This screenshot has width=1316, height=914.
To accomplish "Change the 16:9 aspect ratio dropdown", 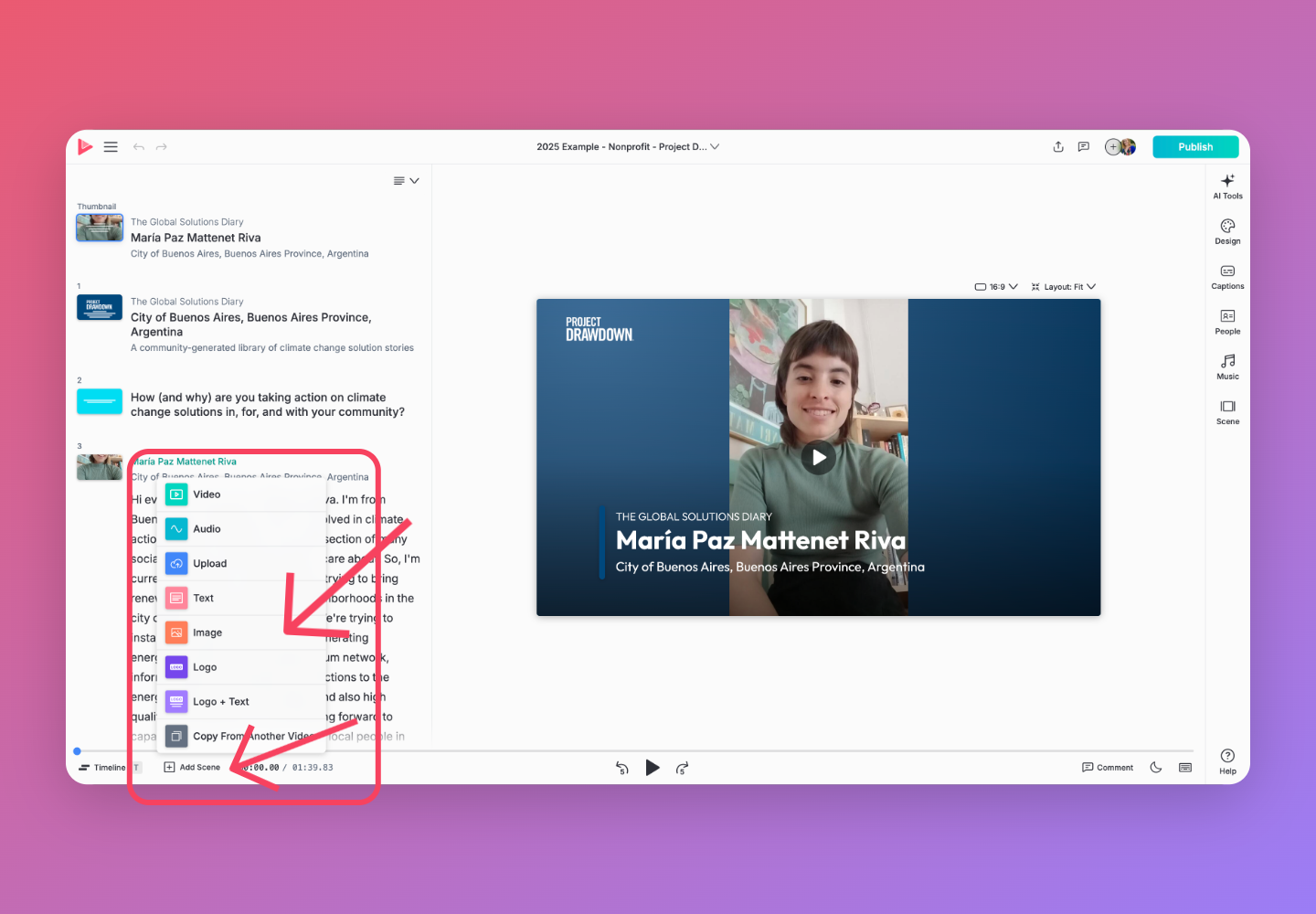I will pyautogui.click(x=996, y=287).
